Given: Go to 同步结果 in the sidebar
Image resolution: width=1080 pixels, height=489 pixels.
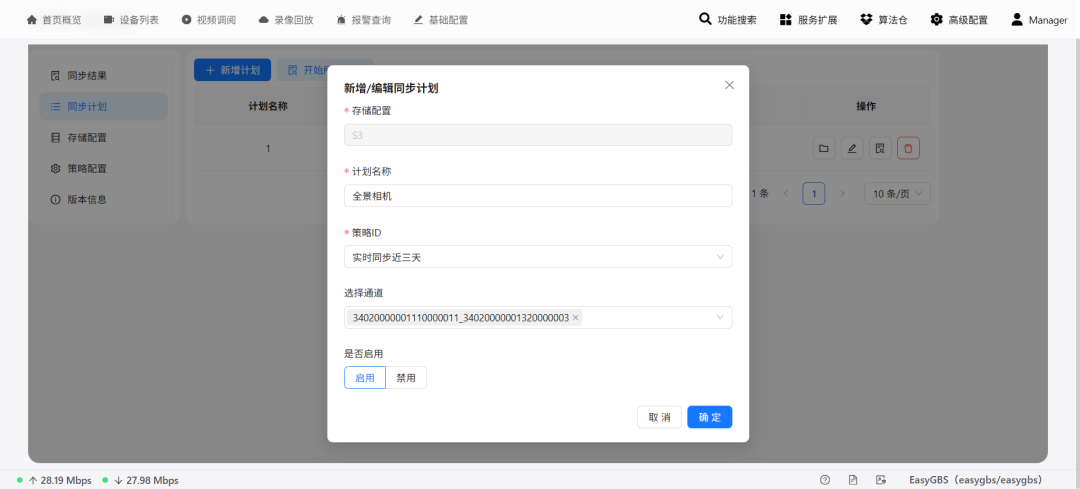Looking at the screenshot, I should [103, 76].
